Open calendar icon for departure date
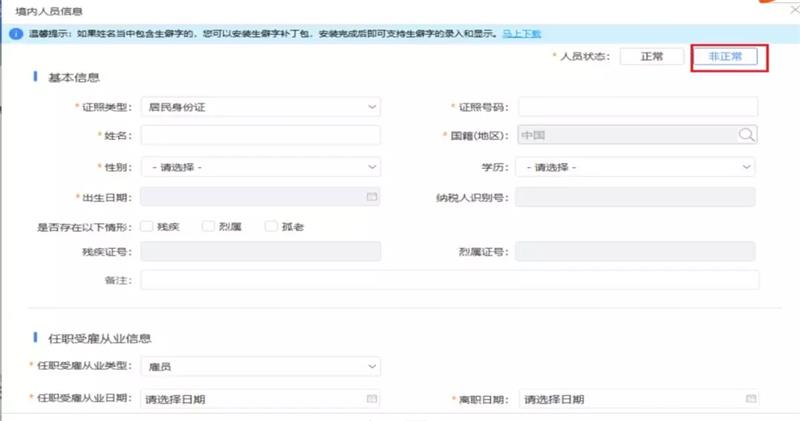Screen dimensions: 800x421 tap(751, 399)
